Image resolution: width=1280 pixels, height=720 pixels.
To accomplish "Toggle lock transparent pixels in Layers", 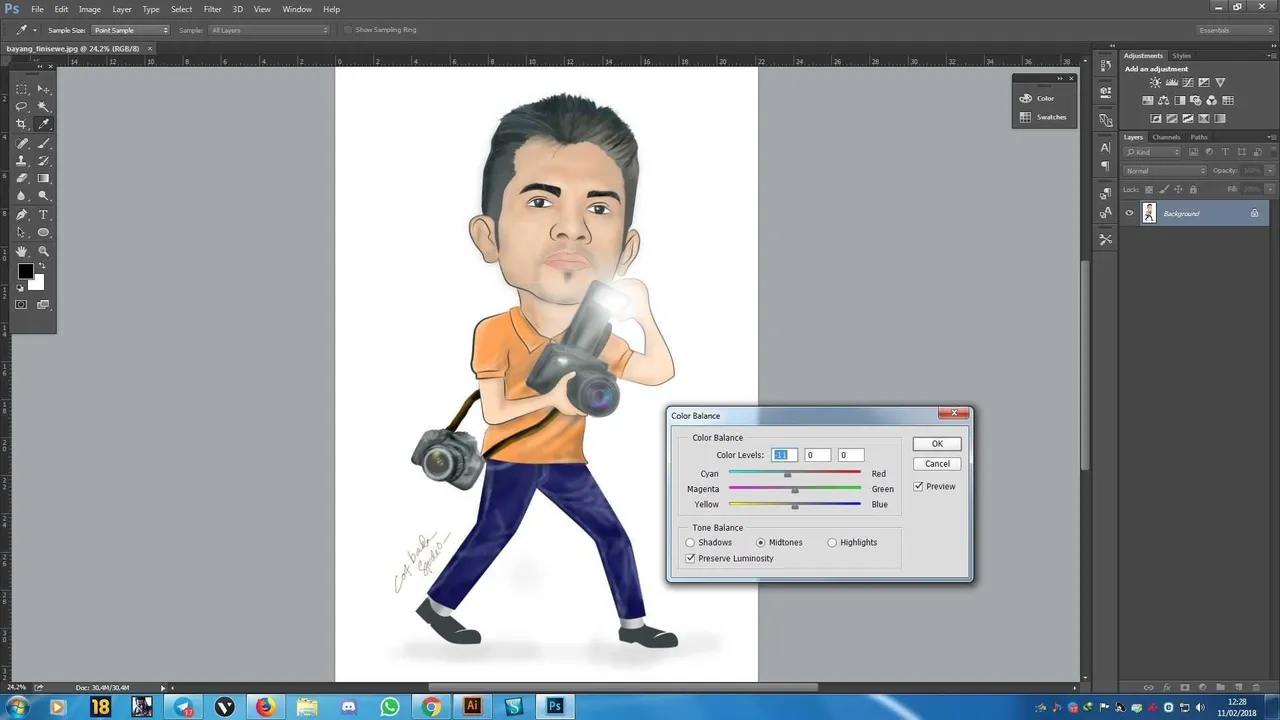I will tap(1149, 189).
